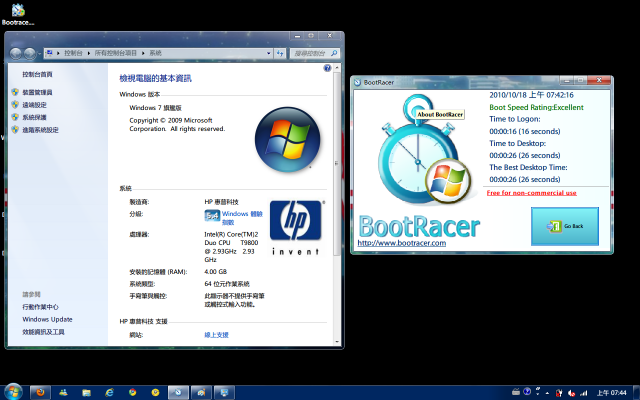Image resolution: width=640 pixels, height=400 pixels.
Task: Select 所有控制台項目 breadcrumb segment
Action: 116,53
